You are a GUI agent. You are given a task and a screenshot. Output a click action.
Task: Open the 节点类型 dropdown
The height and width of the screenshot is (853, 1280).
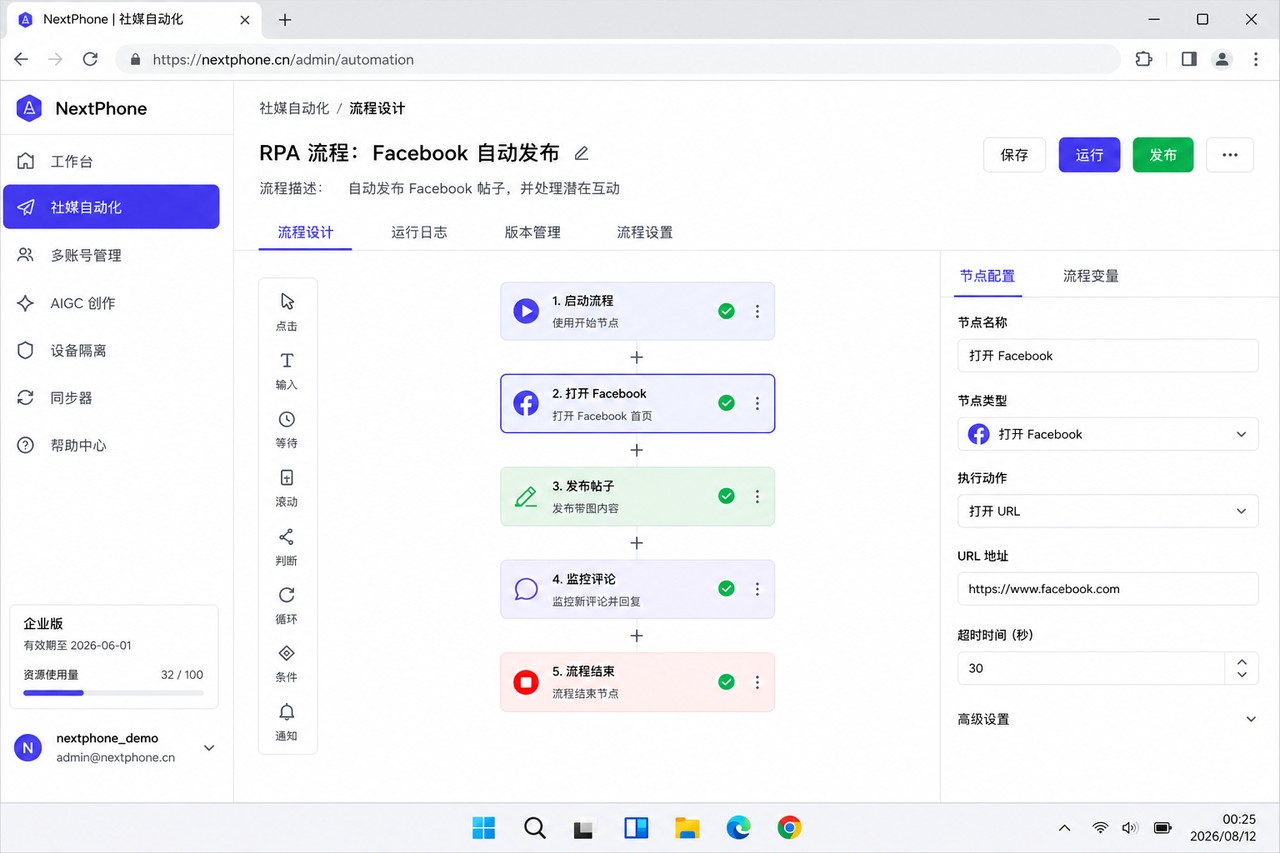coord(1108,434)
